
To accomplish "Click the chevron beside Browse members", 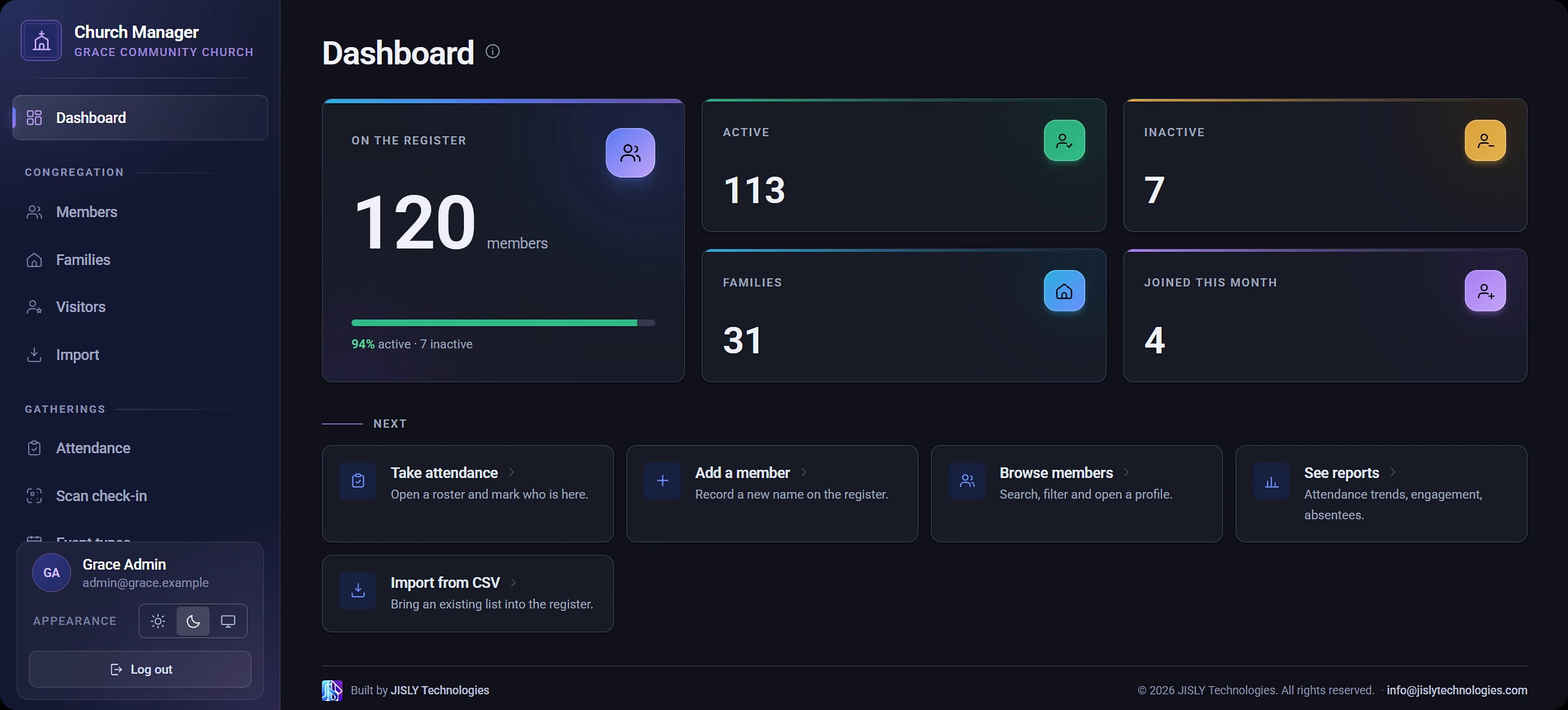I will coord(1126,473).
